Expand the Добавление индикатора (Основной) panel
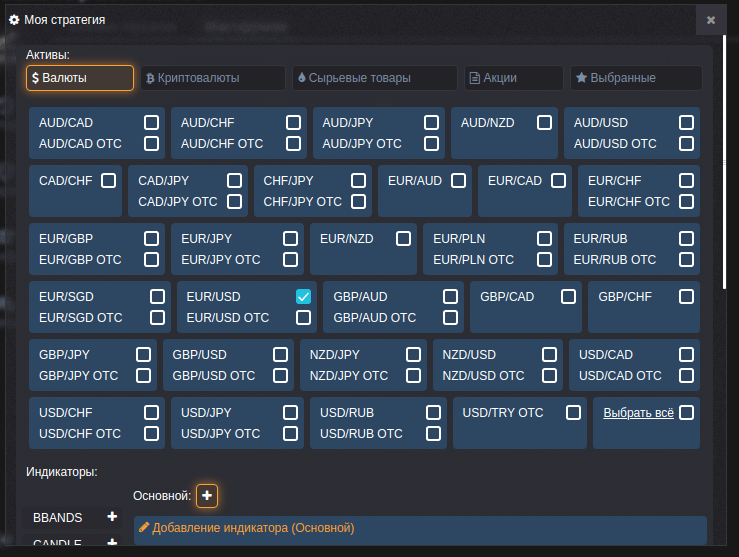The width and height of the screenshot is (739, 557). tap(420, 528)
